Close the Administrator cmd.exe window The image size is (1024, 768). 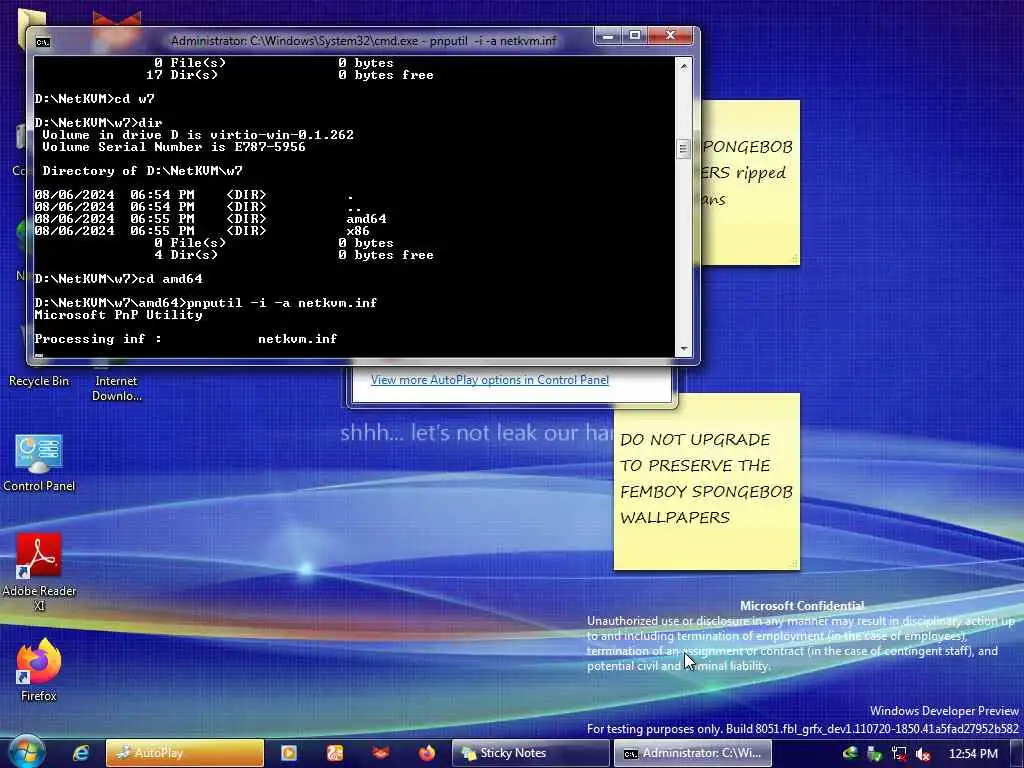click(x=670, y=36)
